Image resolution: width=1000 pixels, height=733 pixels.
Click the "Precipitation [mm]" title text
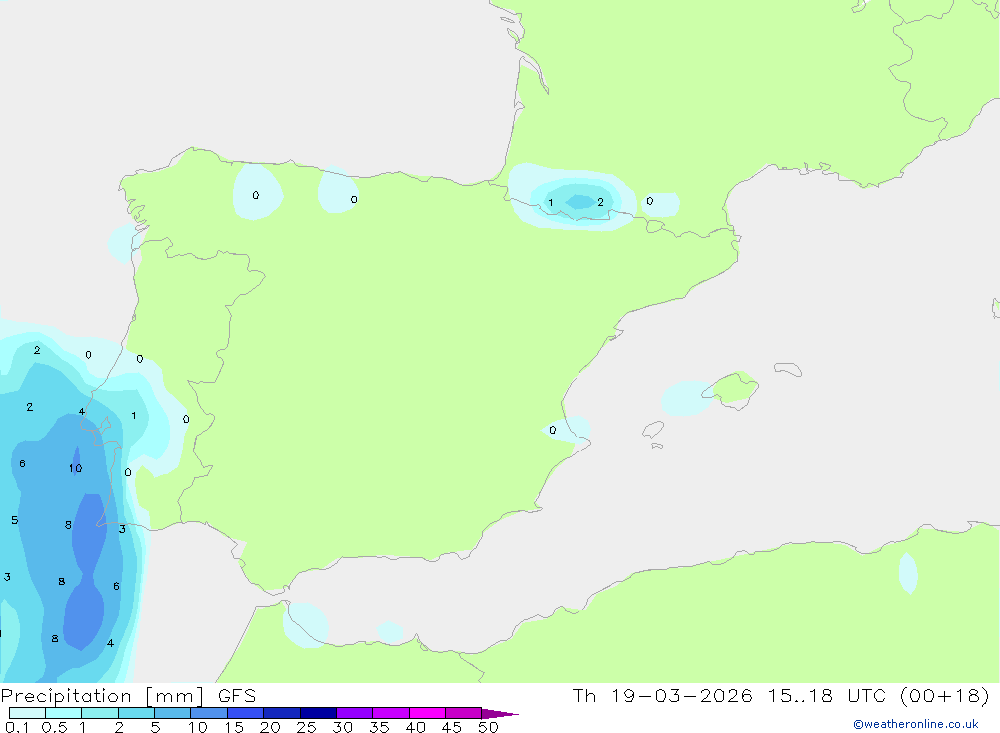(x=103, y=695)
